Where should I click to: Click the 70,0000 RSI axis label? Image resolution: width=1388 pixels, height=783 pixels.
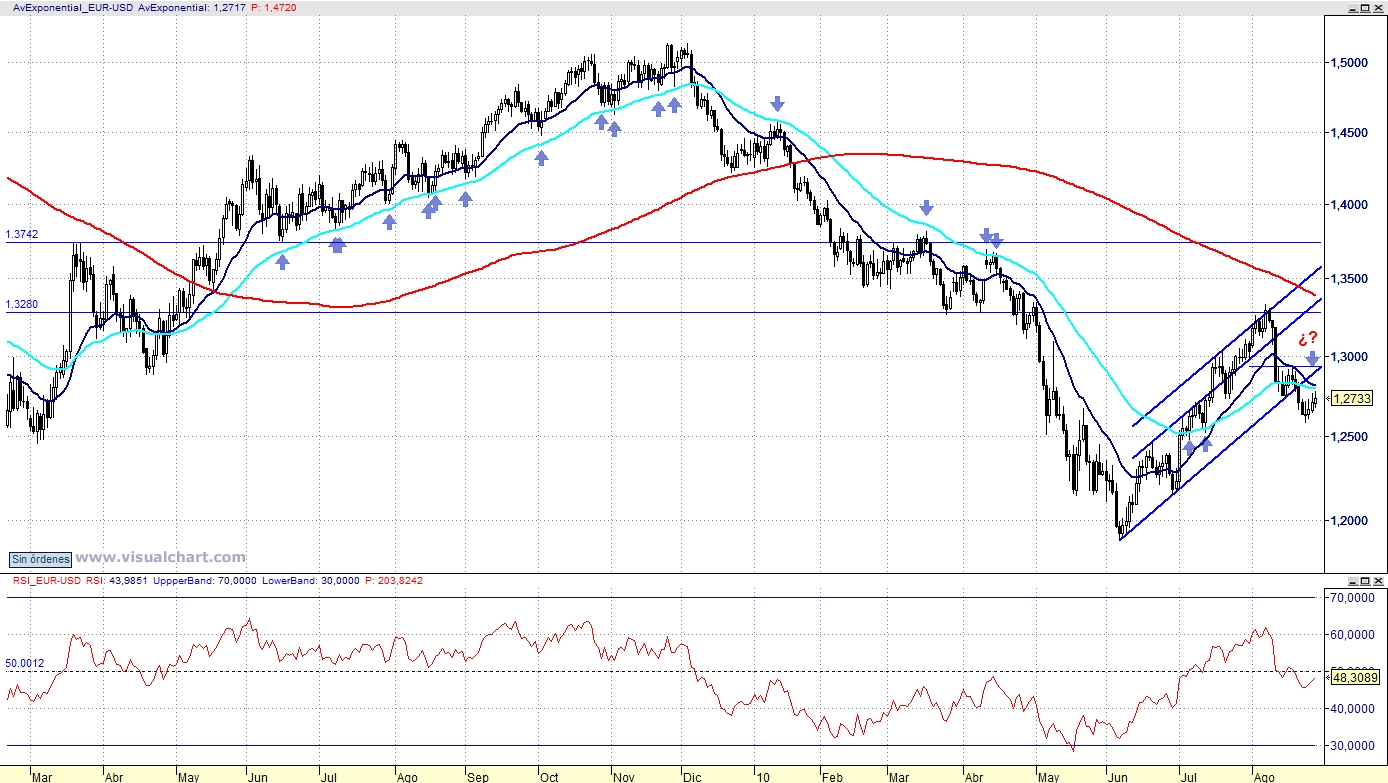click(x=1349, y=598)
